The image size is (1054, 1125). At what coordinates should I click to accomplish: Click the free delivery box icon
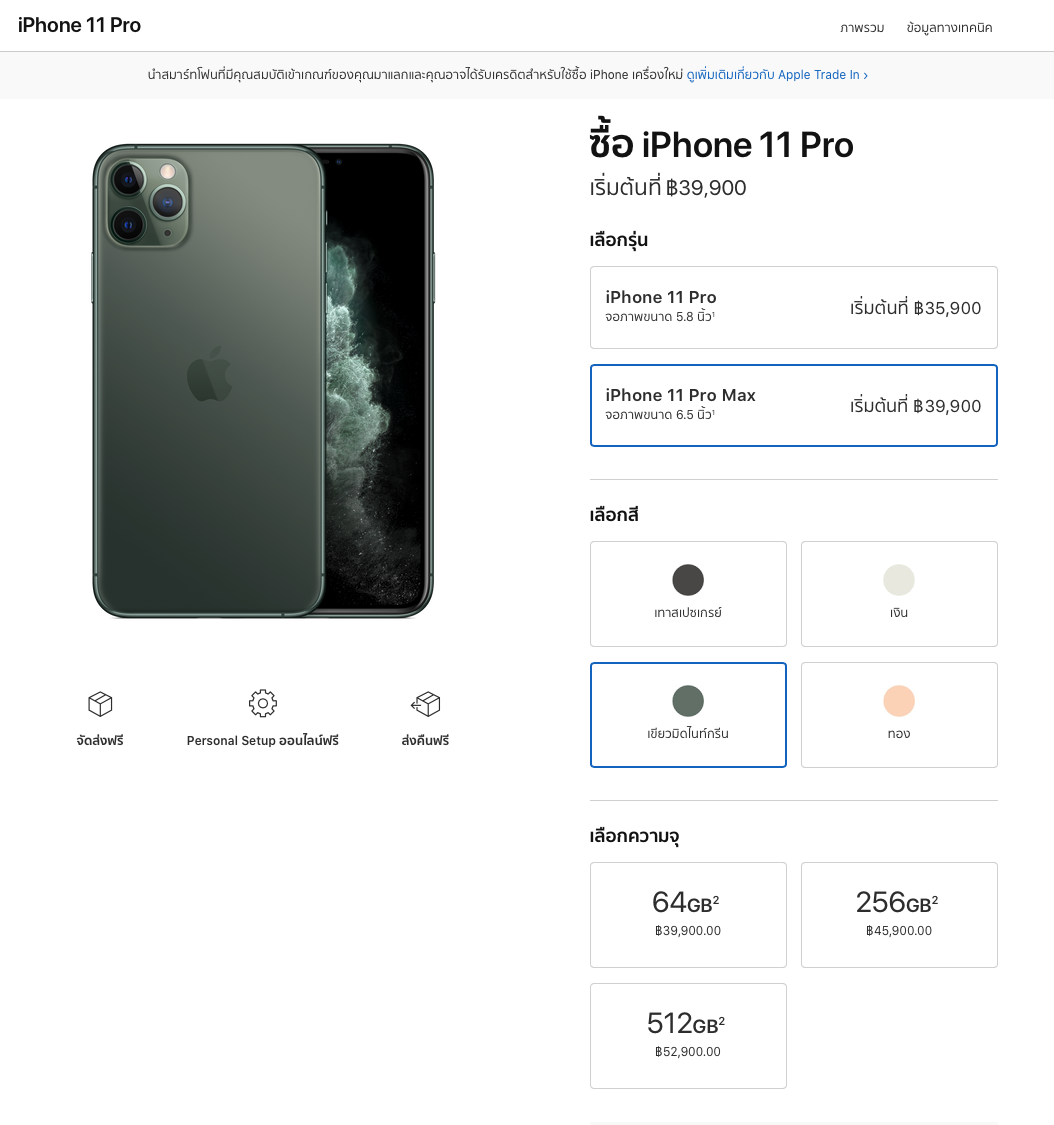99,703
